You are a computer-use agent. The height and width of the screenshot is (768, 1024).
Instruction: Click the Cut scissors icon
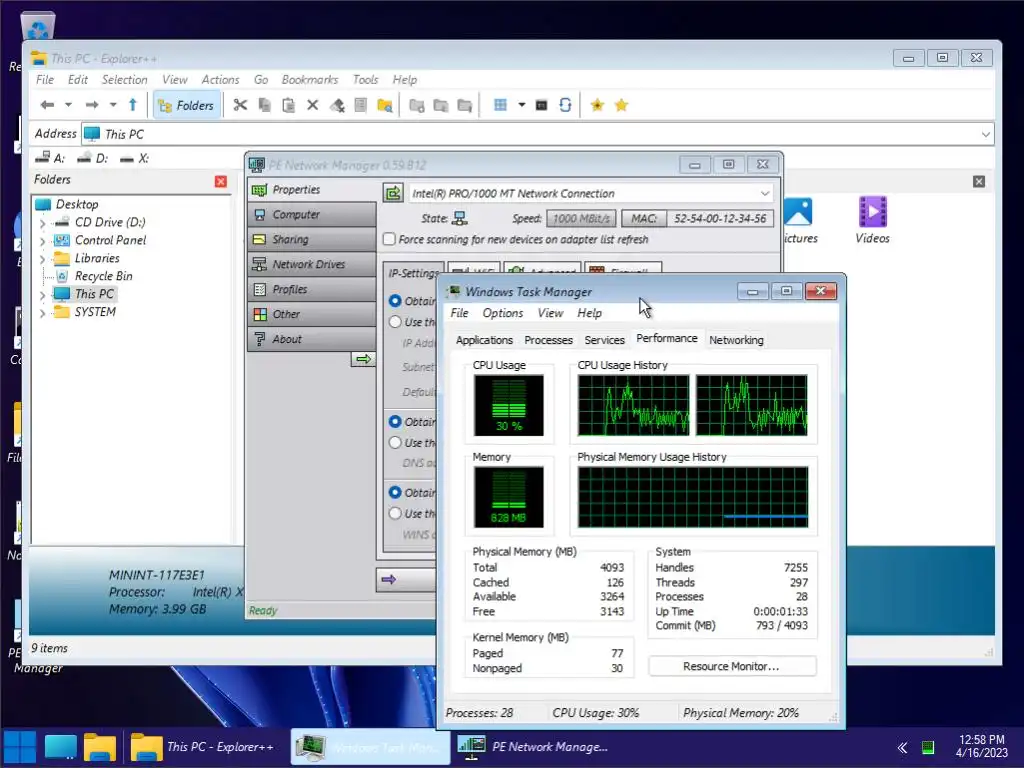pos(240,105)
